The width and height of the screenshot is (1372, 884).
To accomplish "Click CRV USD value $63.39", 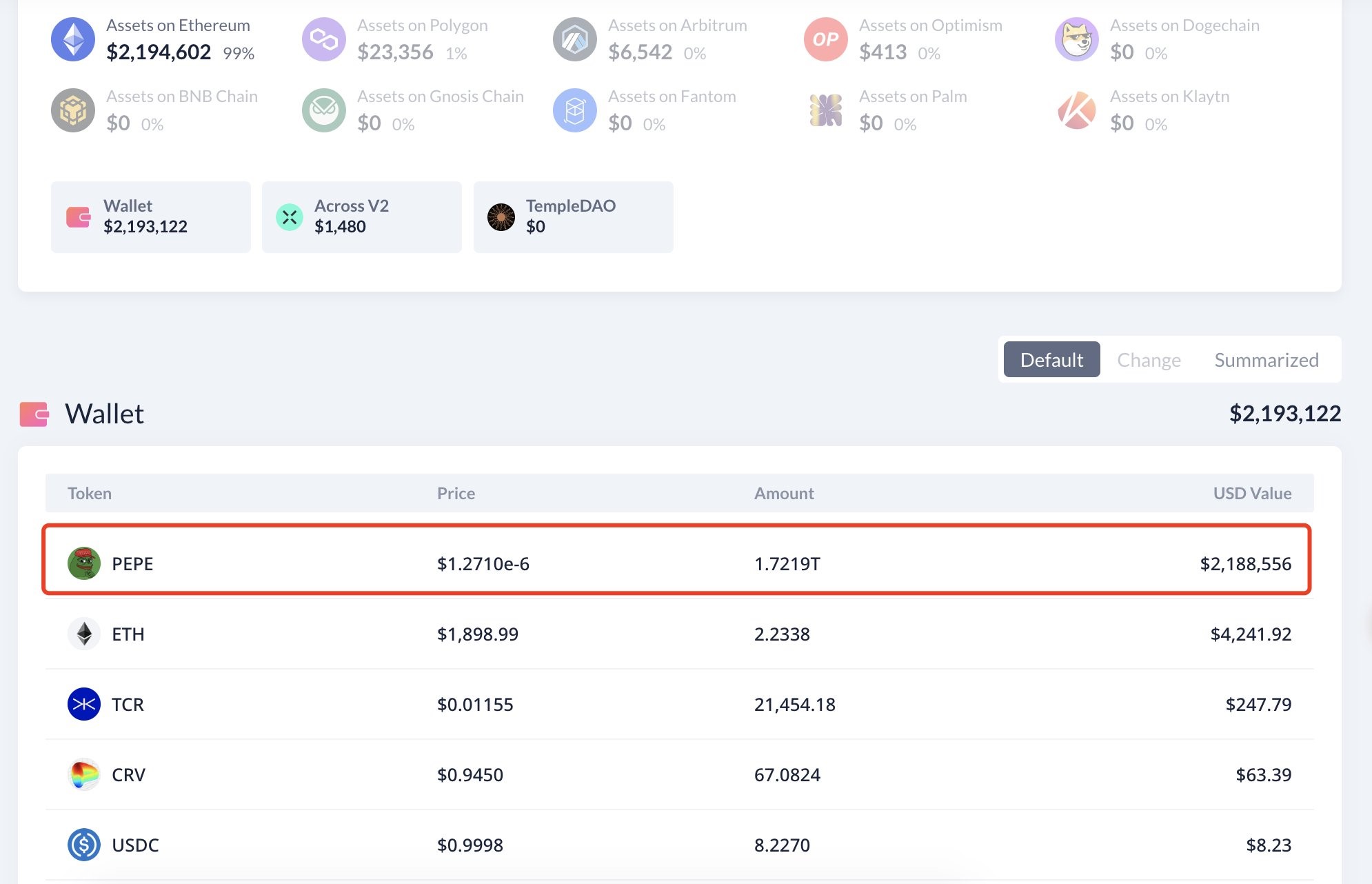I will point(1264,774).
